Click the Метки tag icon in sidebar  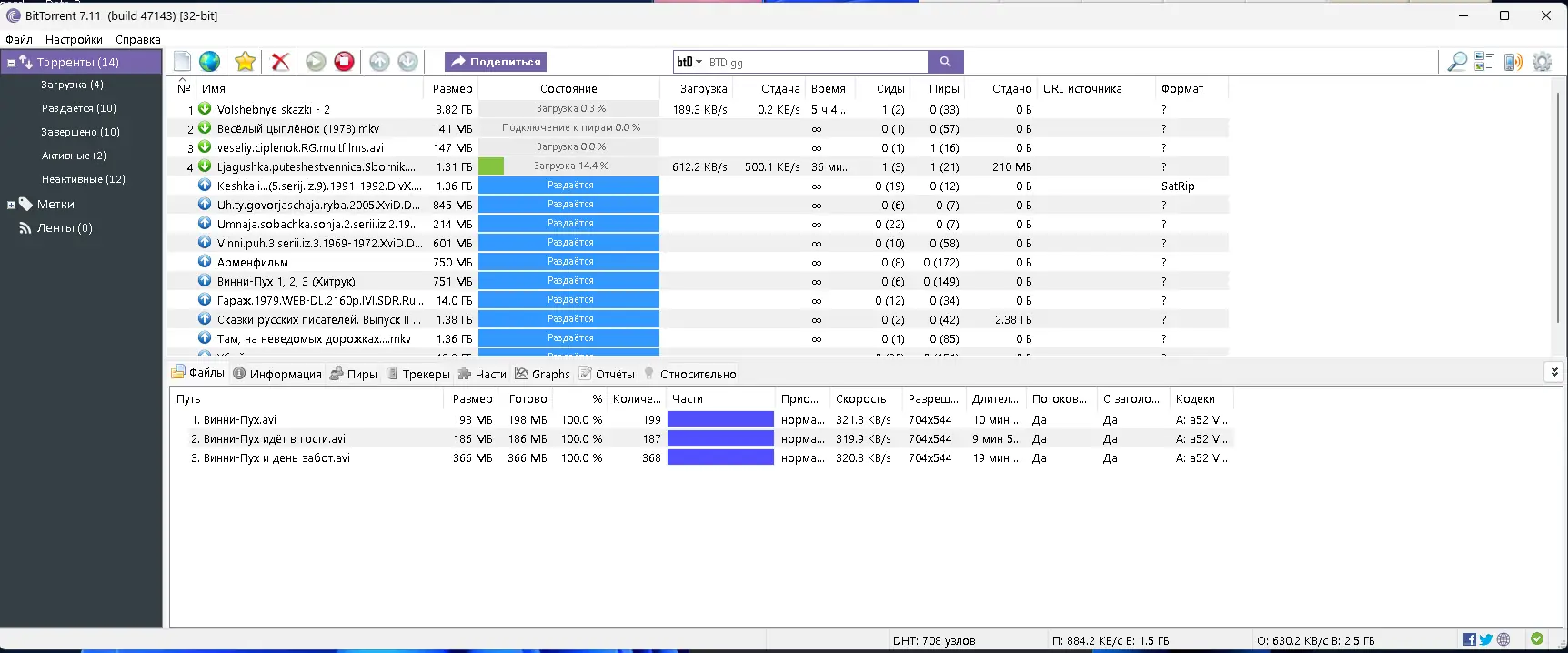pos(25,204)
